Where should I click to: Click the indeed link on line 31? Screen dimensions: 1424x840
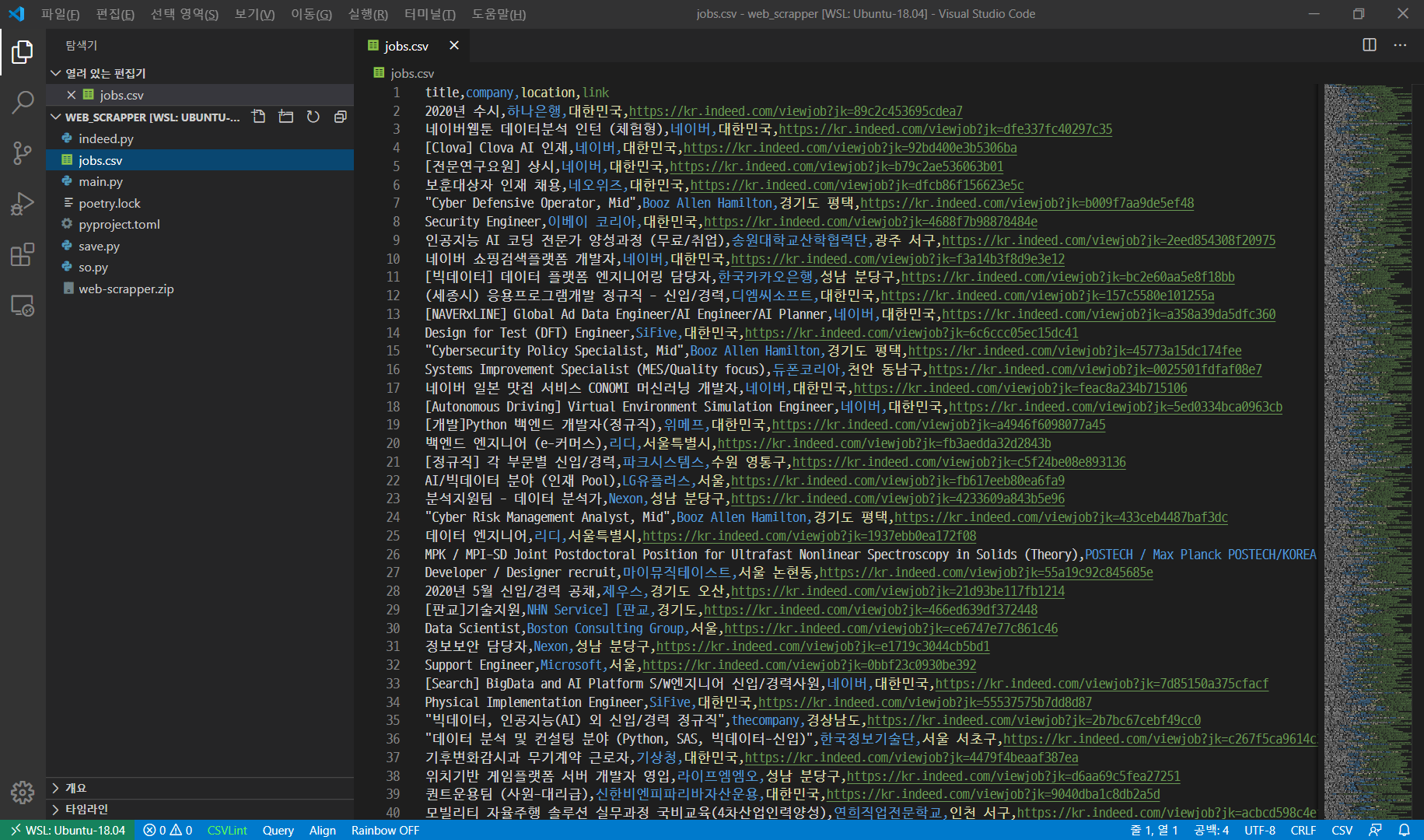823,646
